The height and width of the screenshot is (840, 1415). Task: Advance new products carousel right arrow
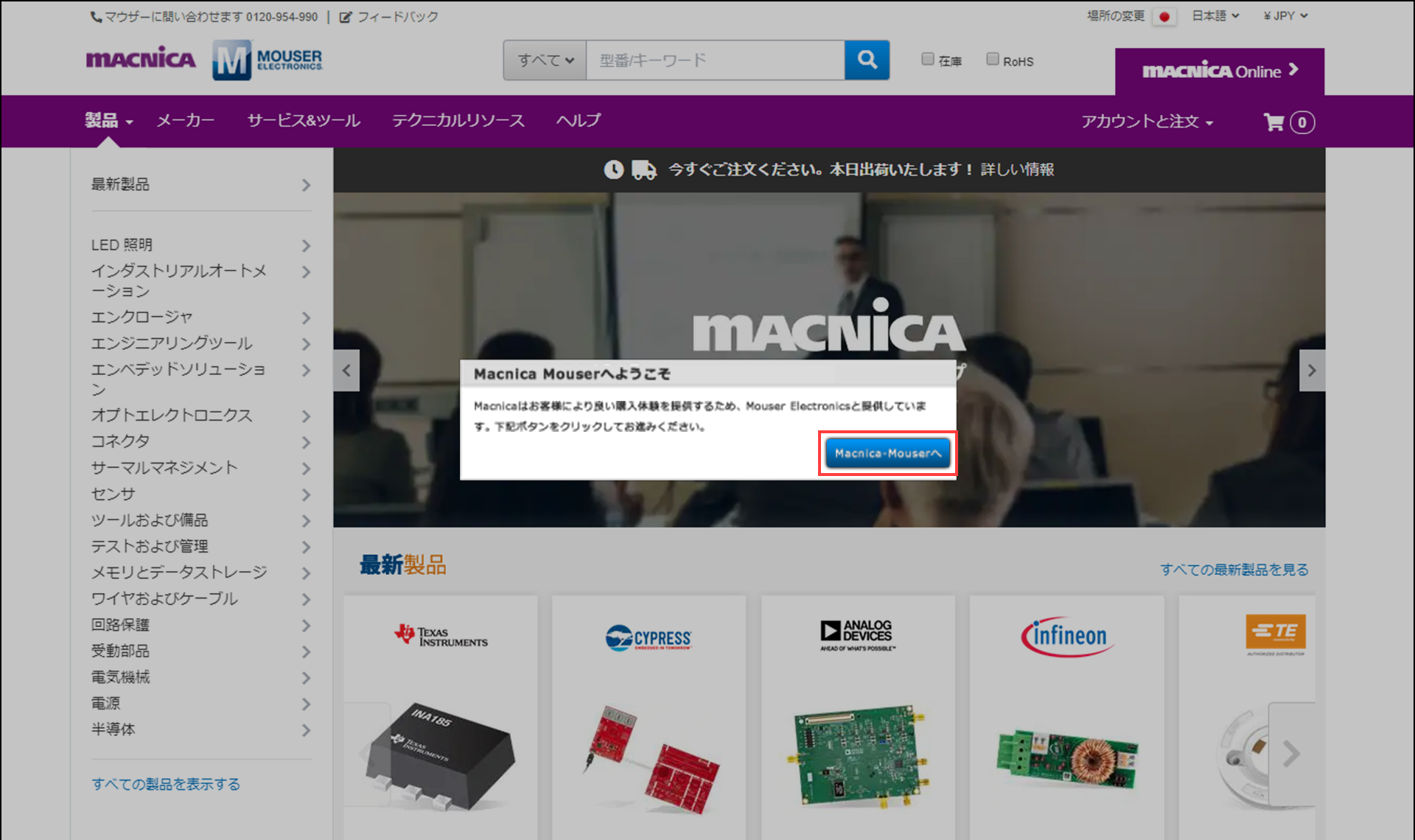pyautogui.click(x=1291, y=754)
